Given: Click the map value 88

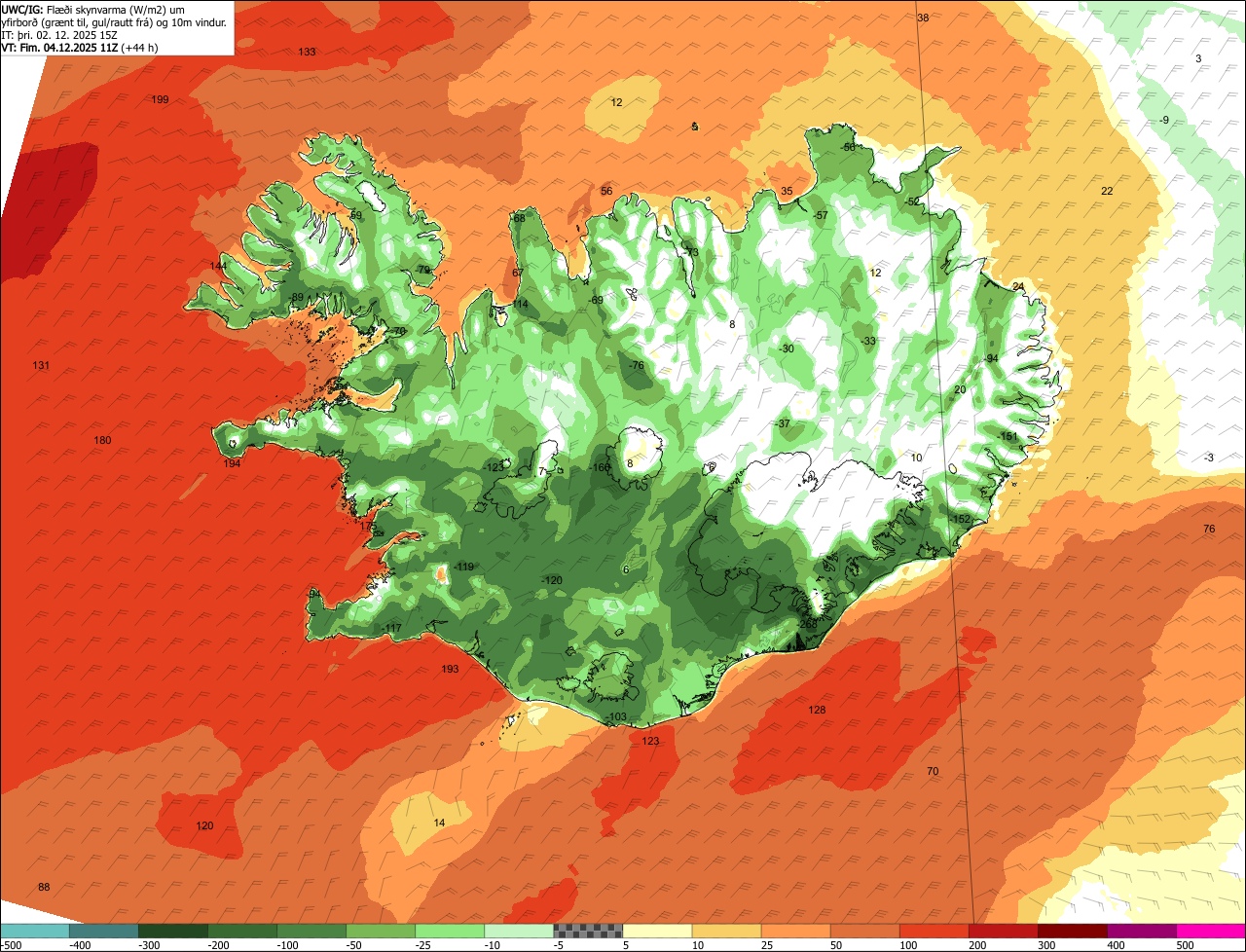Looking at the screenshot, I should [44, 887].
